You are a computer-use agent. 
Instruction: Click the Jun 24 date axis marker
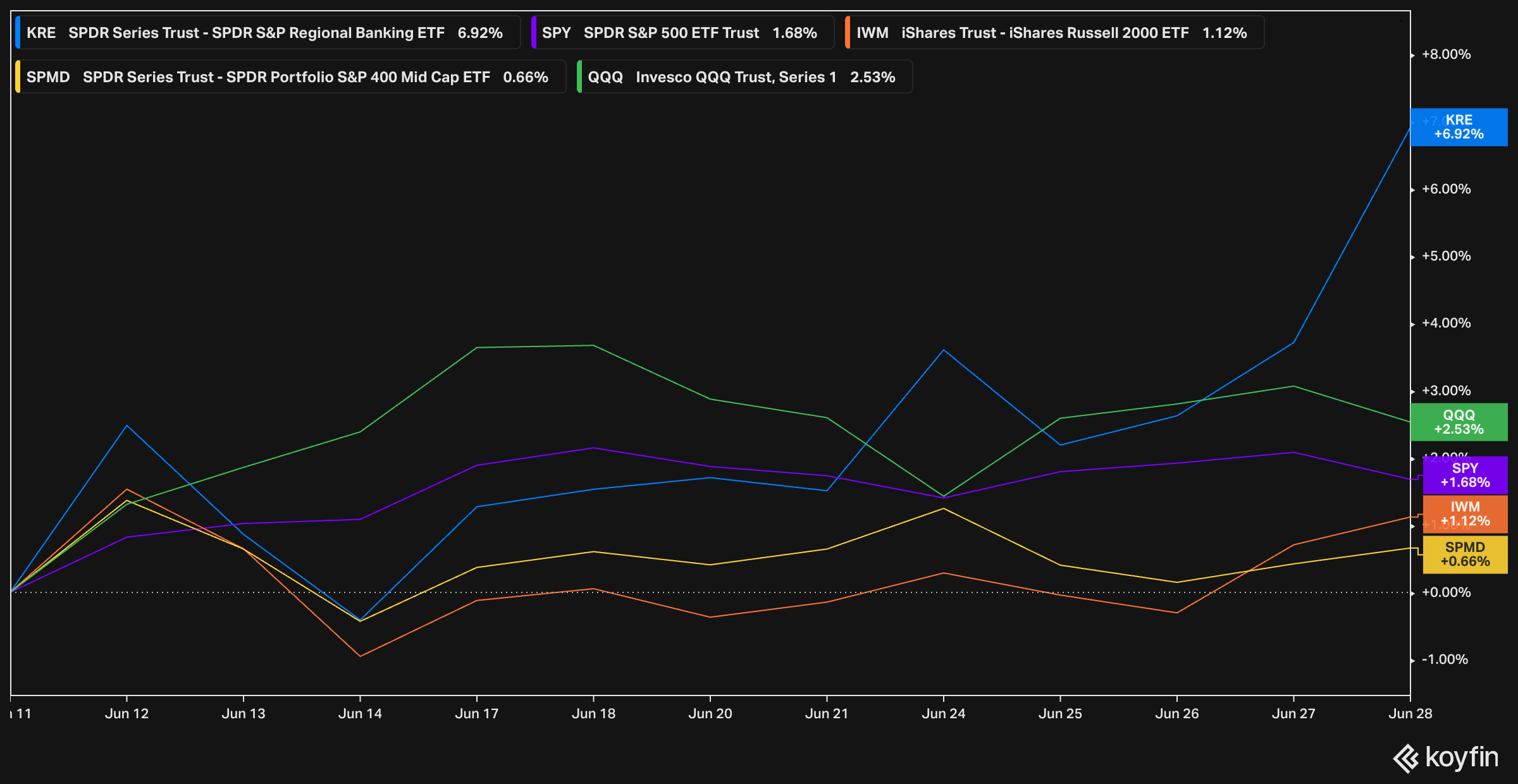[x=943, y=713]
